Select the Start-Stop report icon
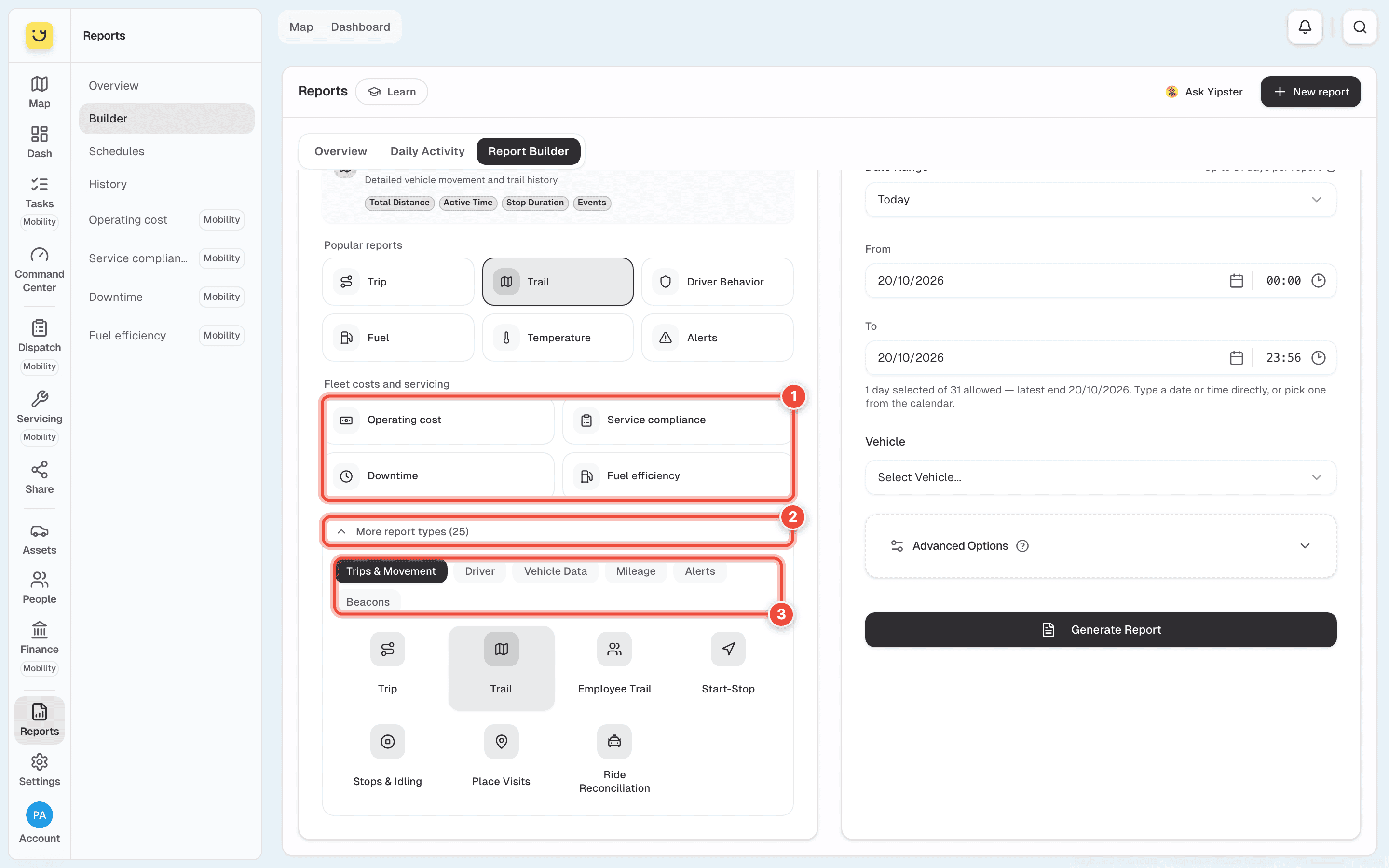The height and width of the screenshot is (868, 1389). coord(728,649)
